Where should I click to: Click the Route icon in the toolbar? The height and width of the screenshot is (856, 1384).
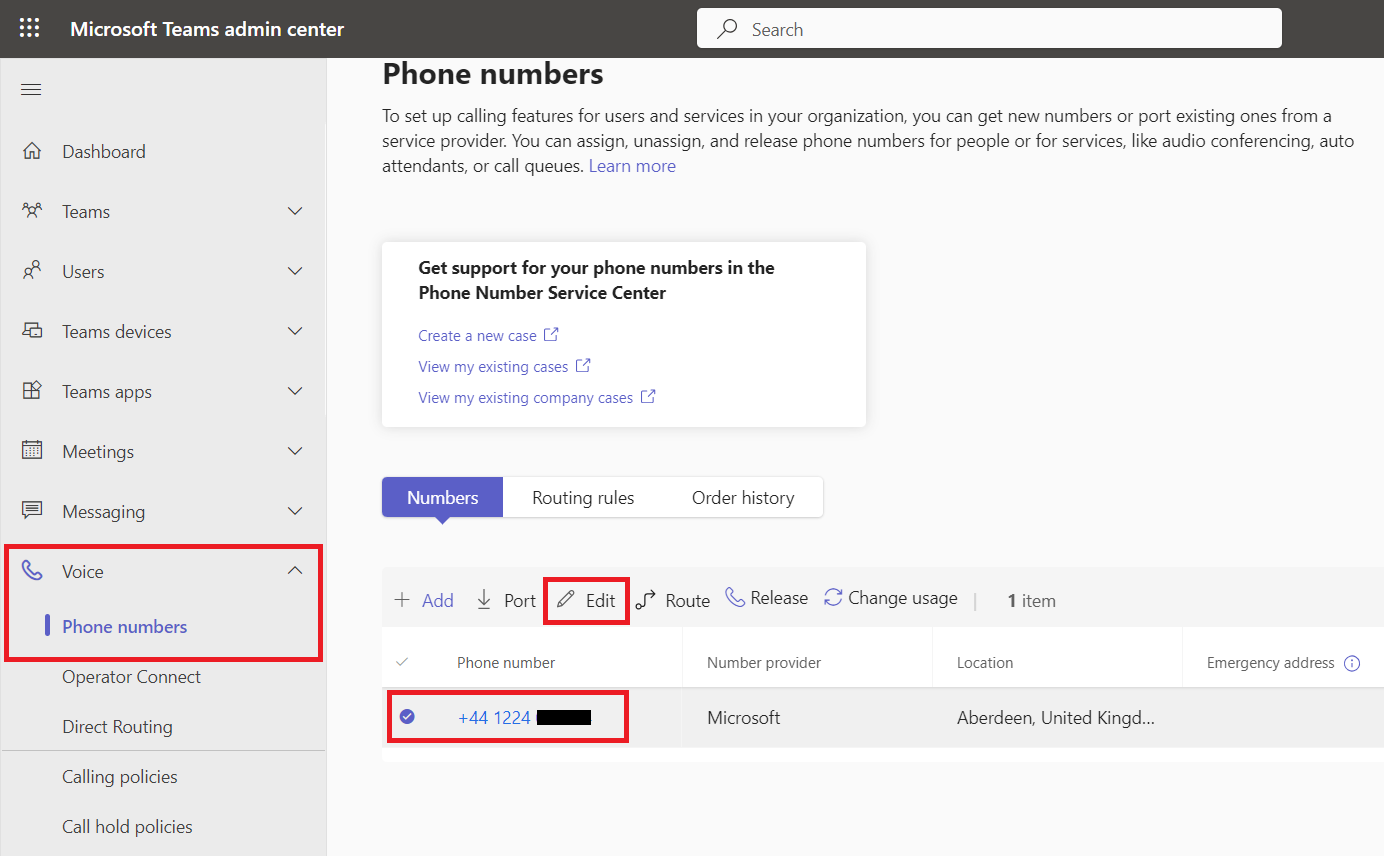pos(646,600)
